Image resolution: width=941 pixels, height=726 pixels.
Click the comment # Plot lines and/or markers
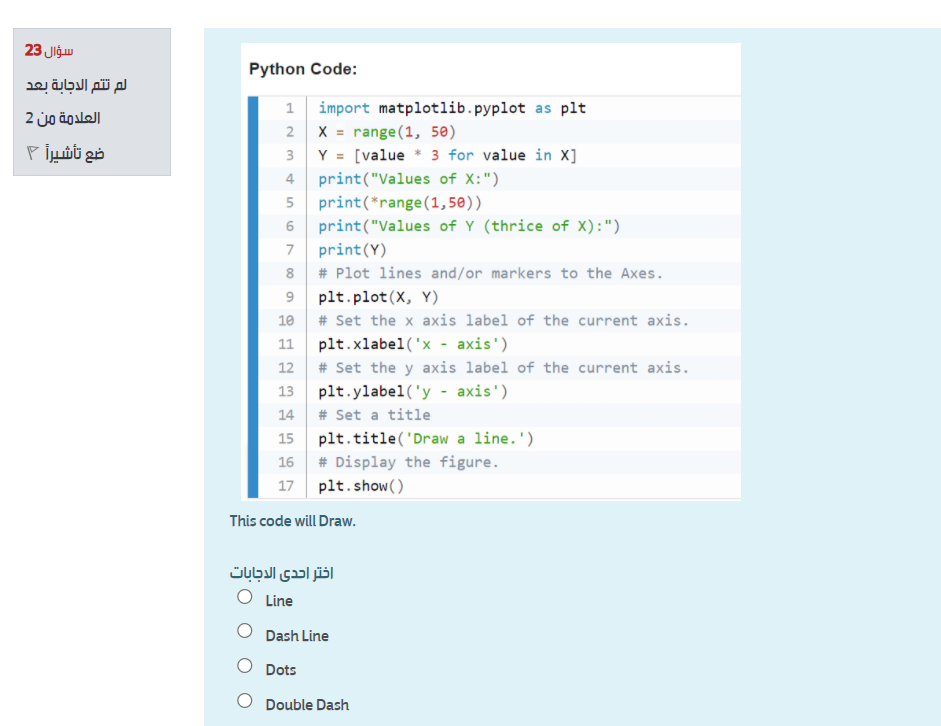490,274
